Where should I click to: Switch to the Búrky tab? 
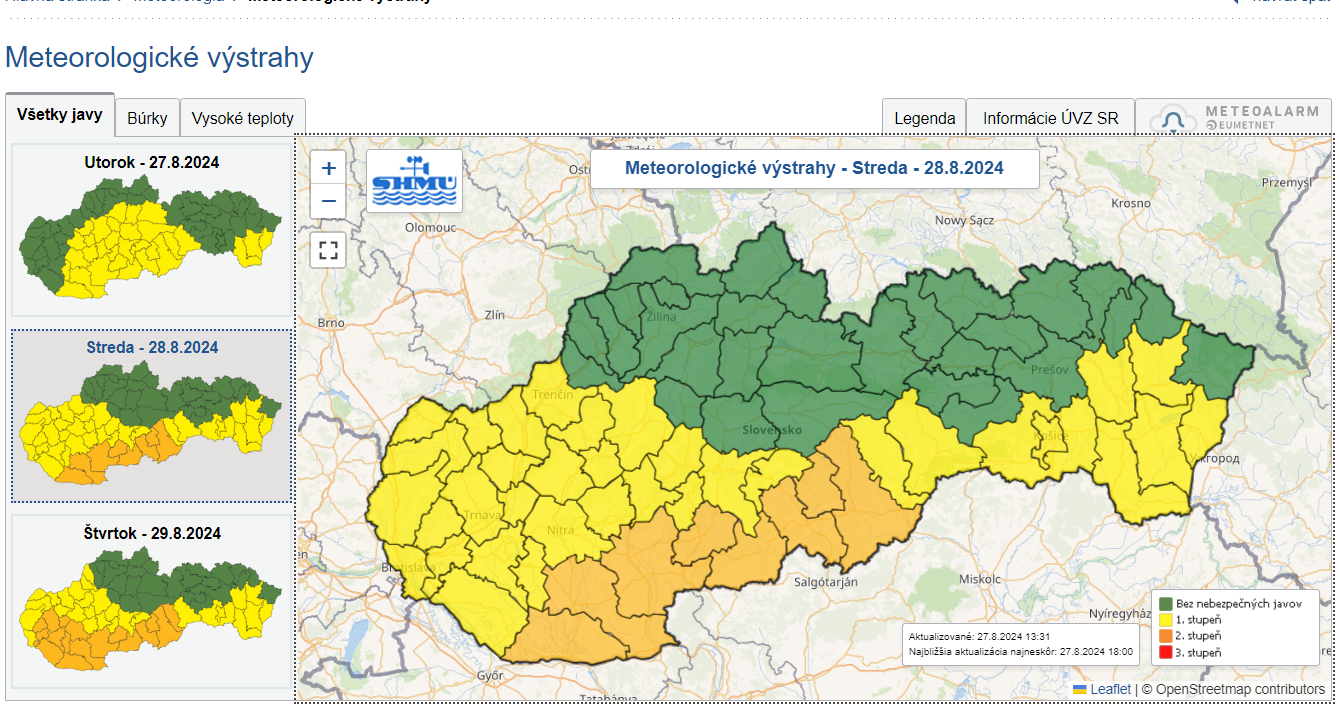pos(147,118)
